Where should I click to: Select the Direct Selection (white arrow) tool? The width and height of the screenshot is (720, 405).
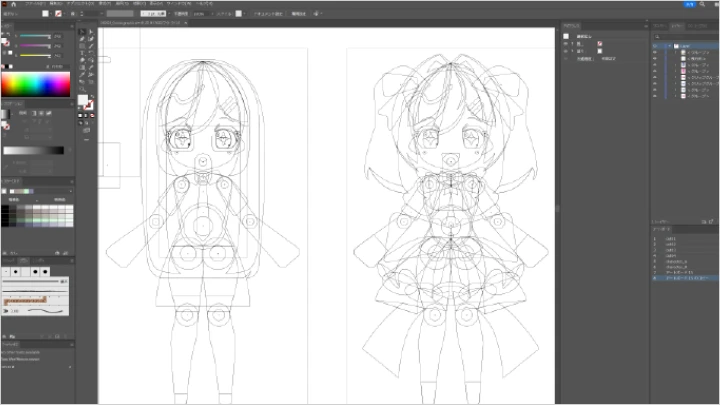(x=91, y=32)
